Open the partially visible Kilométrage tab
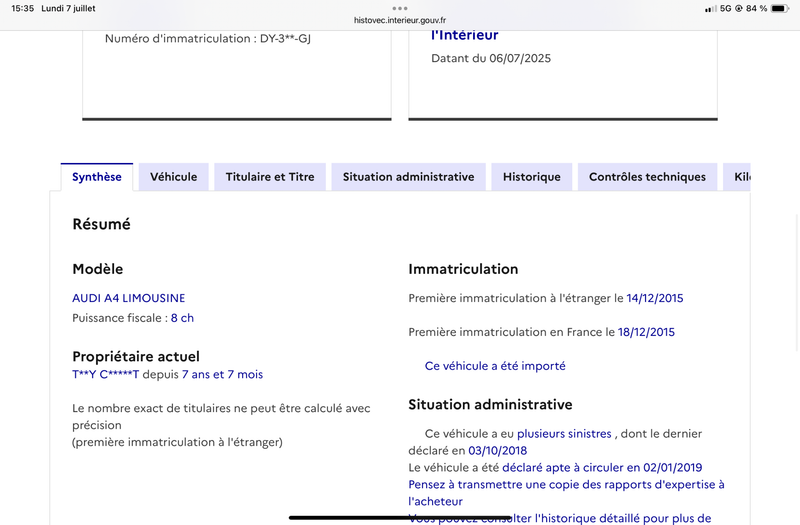 [737, 177]
